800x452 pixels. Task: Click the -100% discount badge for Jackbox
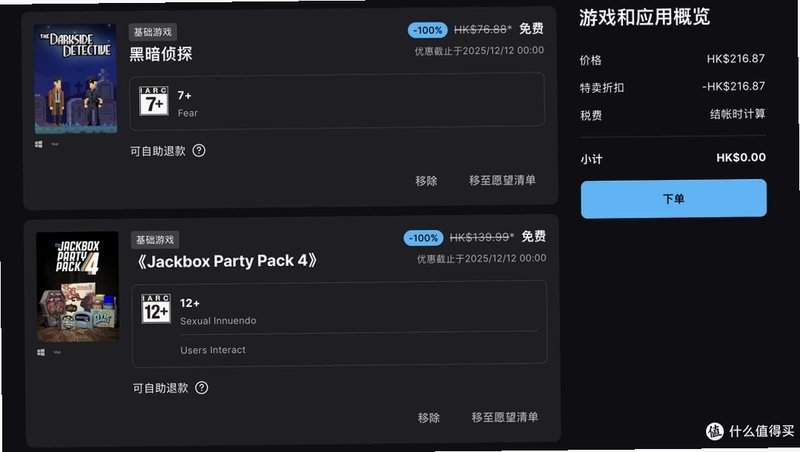tap(423, 238)
